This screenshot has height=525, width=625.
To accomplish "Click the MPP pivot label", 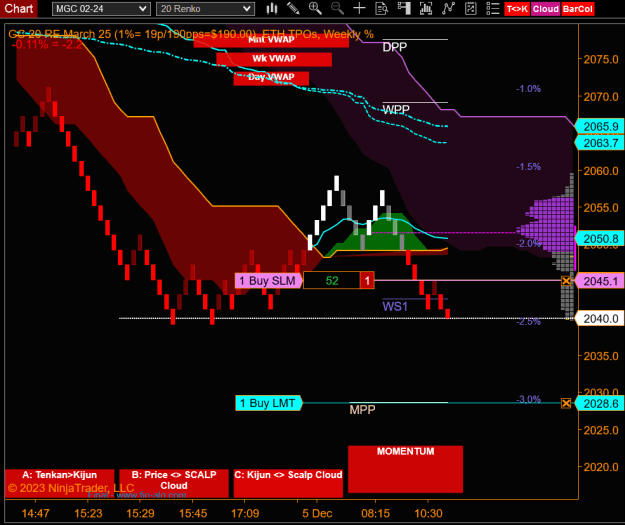I will click(362, 410).
